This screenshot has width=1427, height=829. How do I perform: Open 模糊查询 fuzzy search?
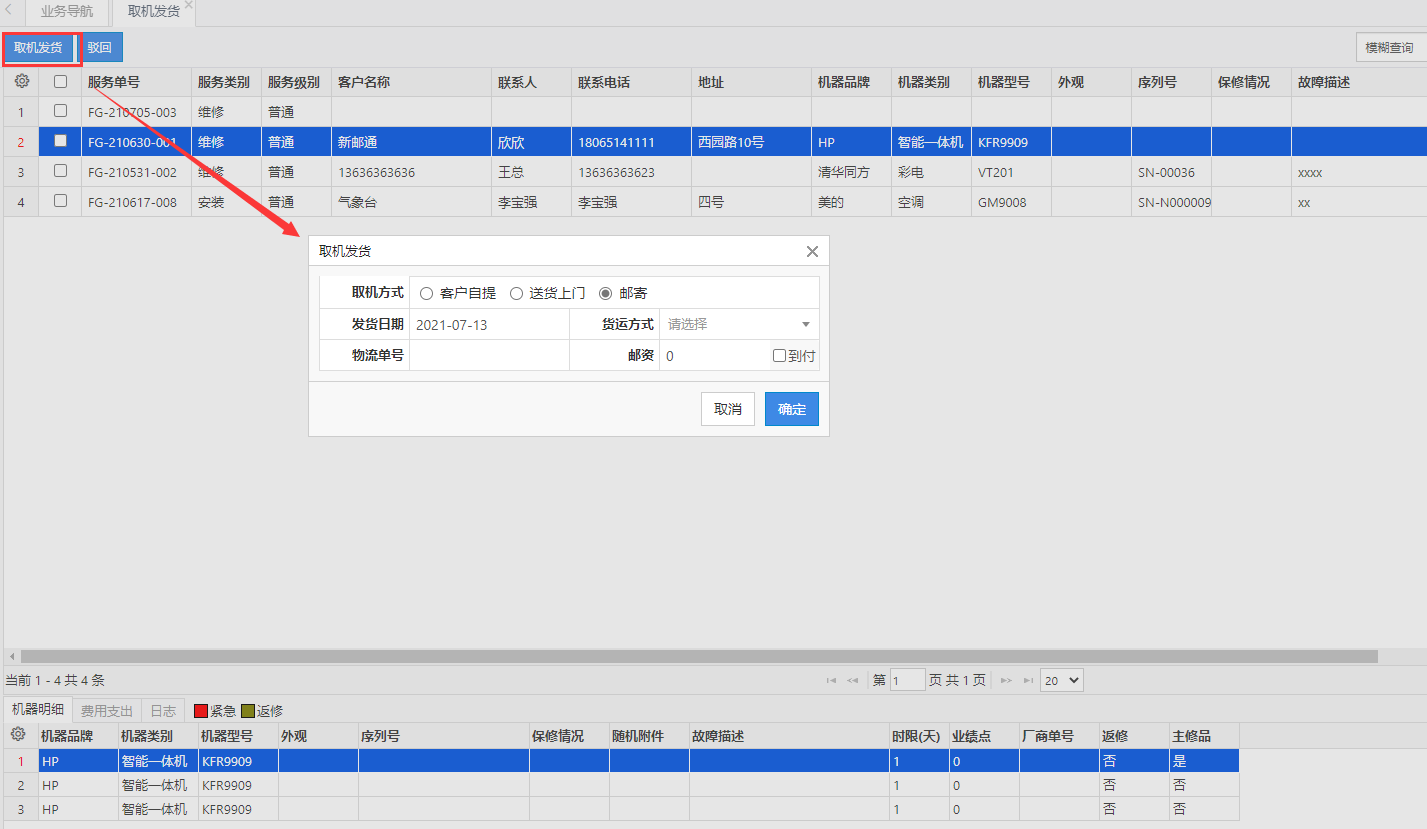[1389, 47]
